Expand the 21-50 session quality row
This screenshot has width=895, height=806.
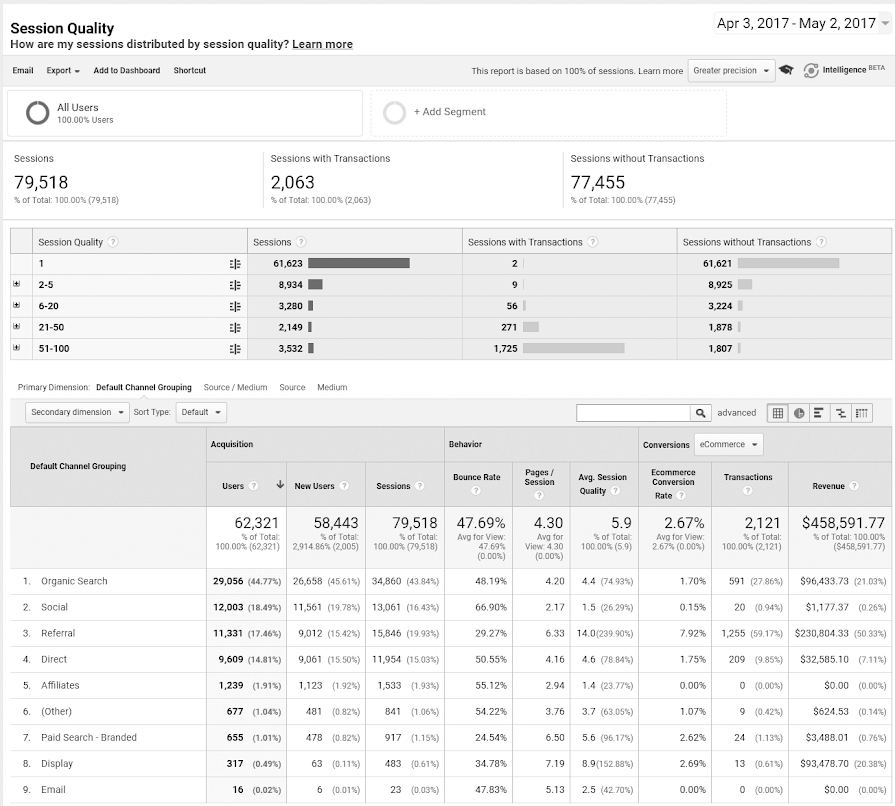click(x=17, y=327)
